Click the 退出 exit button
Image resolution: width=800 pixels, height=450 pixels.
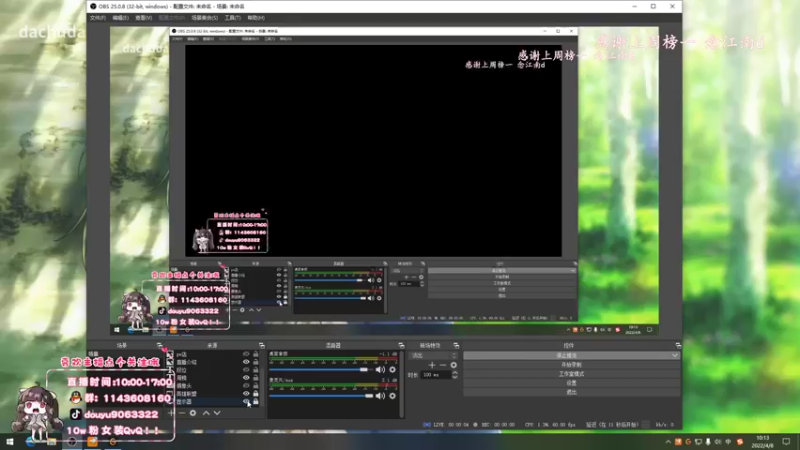(571, 392)
